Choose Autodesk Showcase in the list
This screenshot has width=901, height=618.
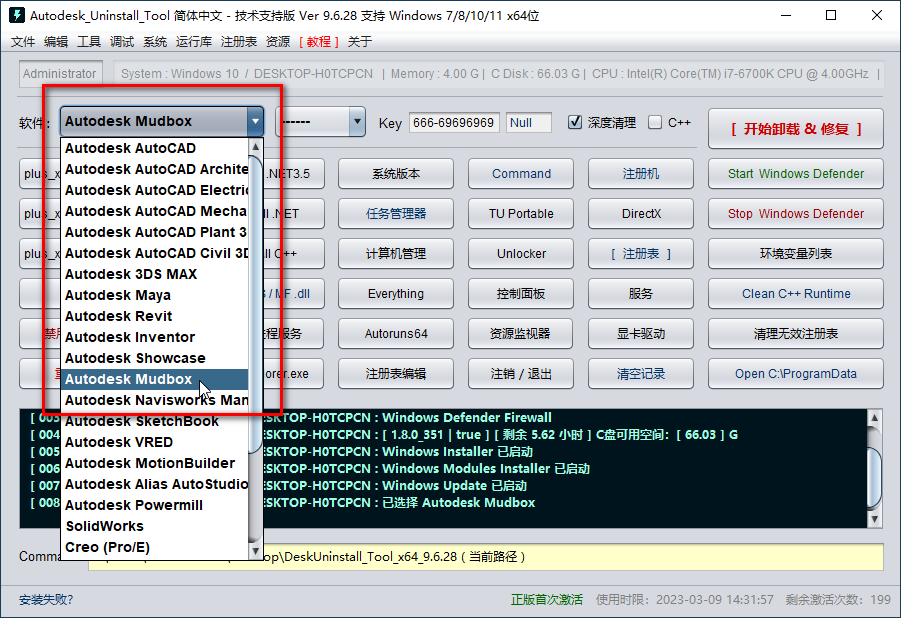pos(155,358)
